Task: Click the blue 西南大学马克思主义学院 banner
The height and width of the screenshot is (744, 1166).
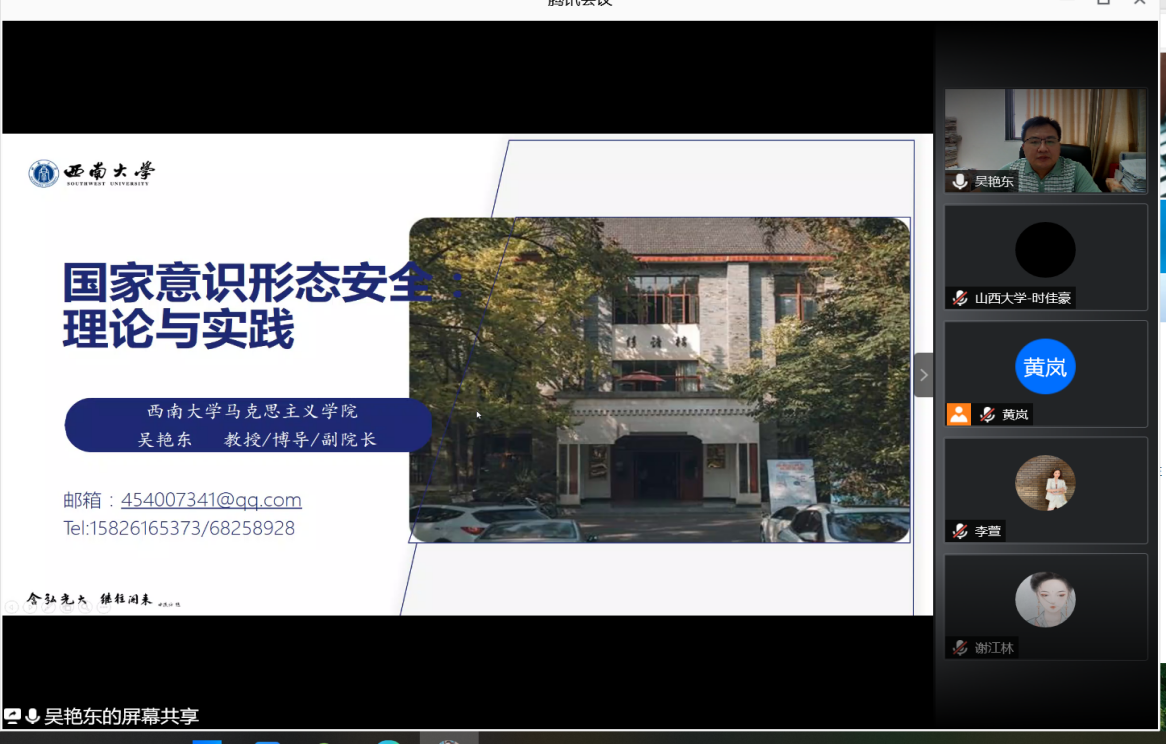Action: [250, 425]
